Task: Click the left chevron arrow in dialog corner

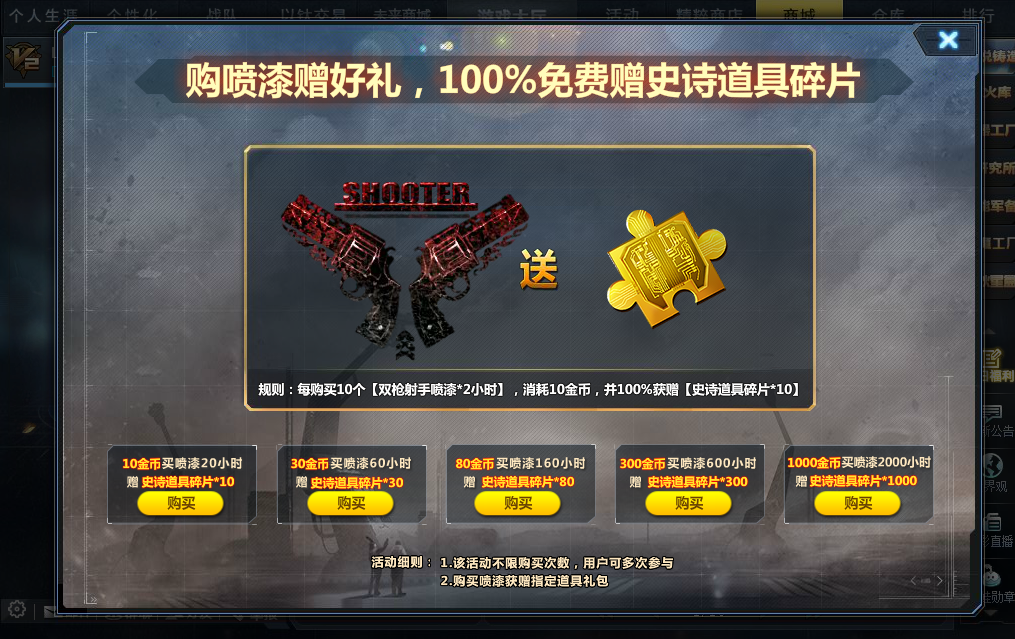Action: click(x=913, y=581)
